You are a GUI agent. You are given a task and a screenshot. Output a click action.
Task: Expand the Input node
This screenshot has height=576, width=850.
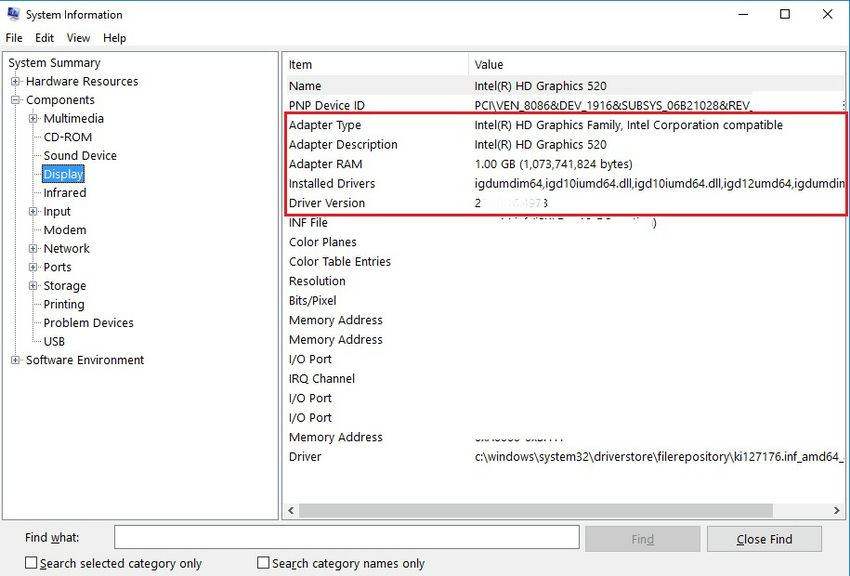tap(32, 211)
